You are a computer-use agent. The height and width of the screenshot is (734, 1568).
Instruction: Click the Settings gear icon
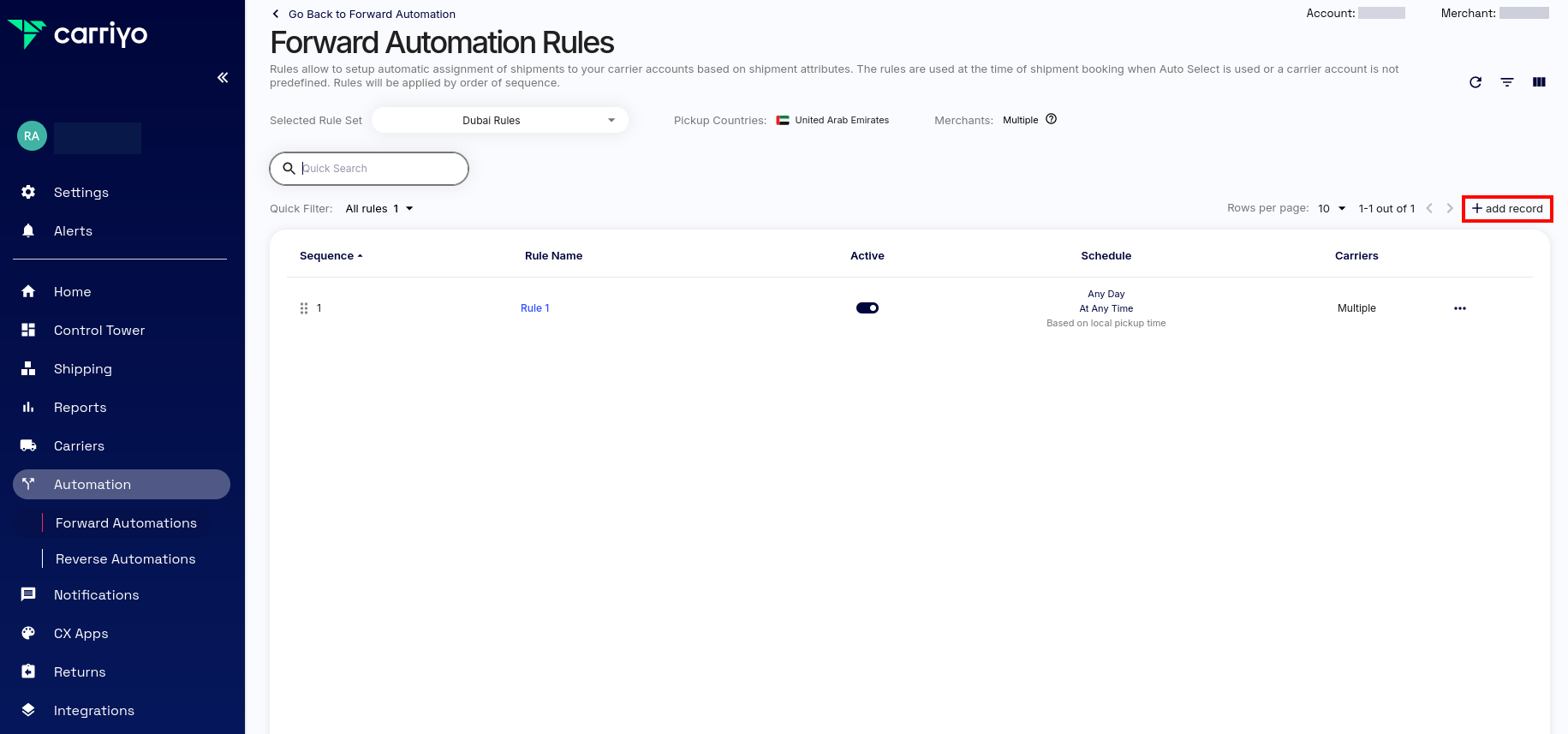28,192
